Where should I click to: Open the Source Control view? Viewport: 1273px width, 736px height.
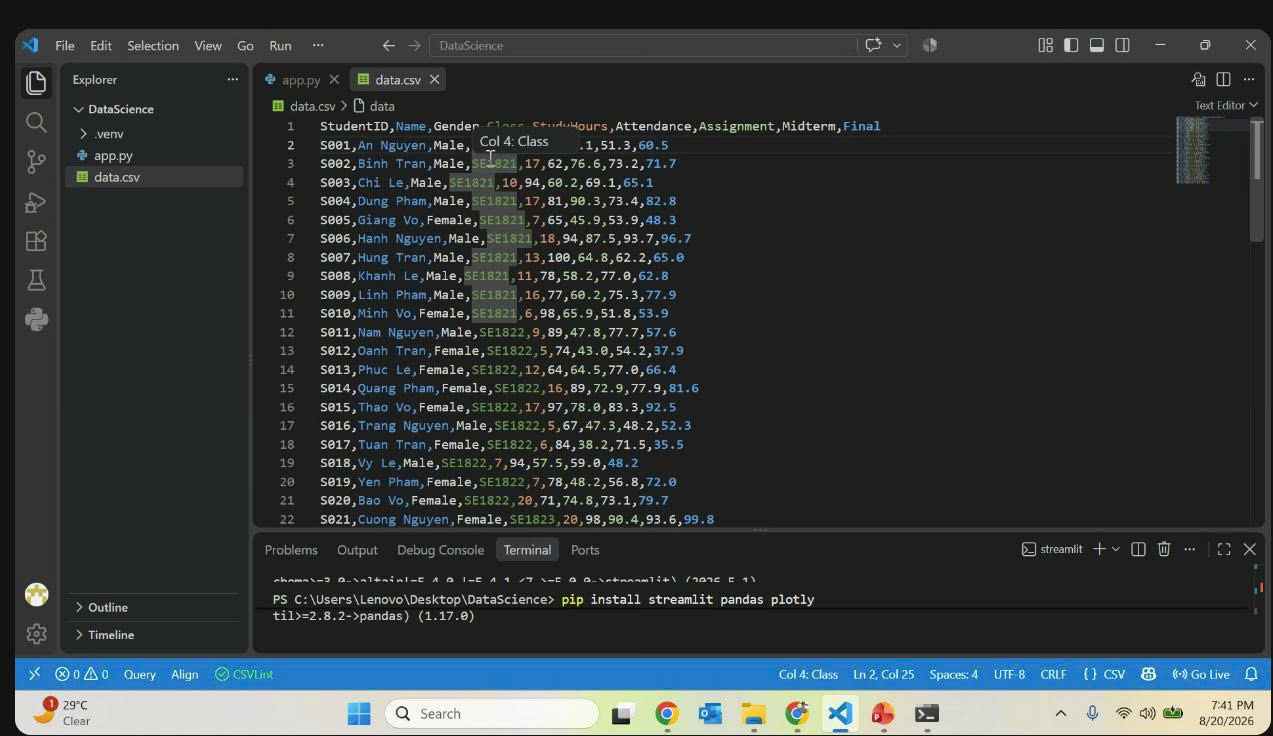pos(36,162)
